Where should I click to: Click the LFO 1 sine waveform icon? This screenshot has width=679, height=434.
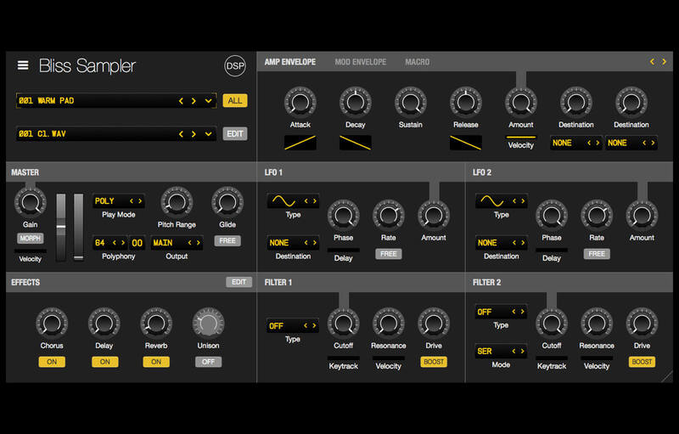(x=284, y=201)
